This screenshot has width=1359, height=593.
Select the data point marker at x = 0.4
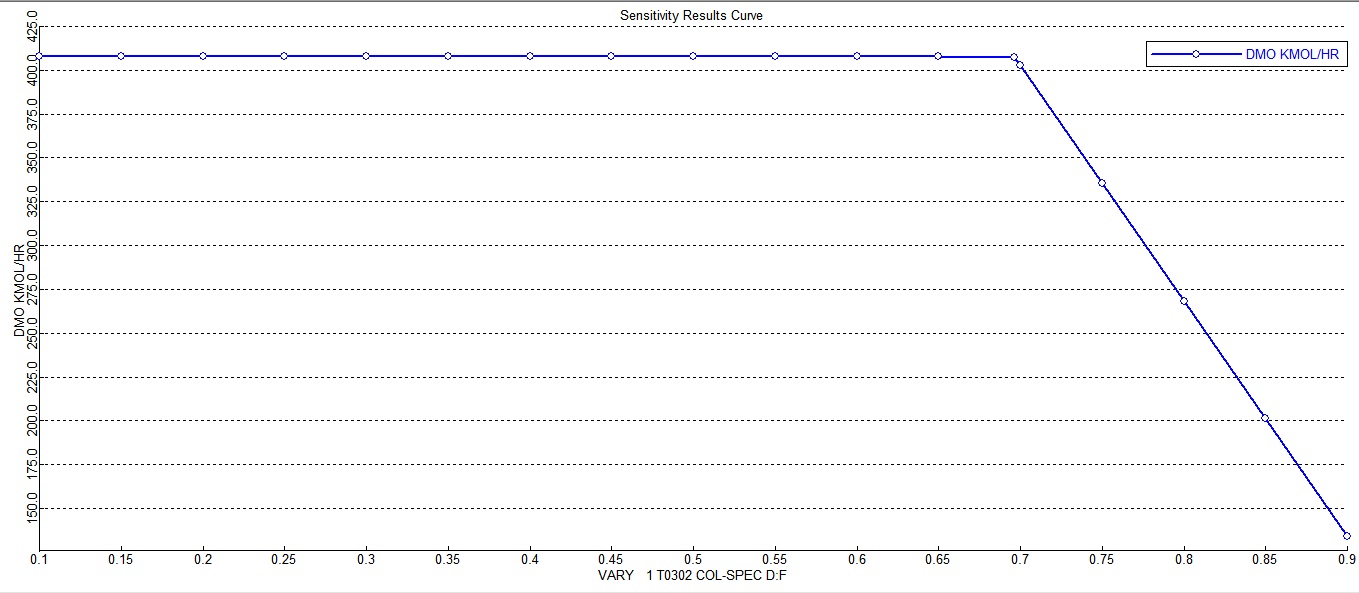tap(530, 56)
